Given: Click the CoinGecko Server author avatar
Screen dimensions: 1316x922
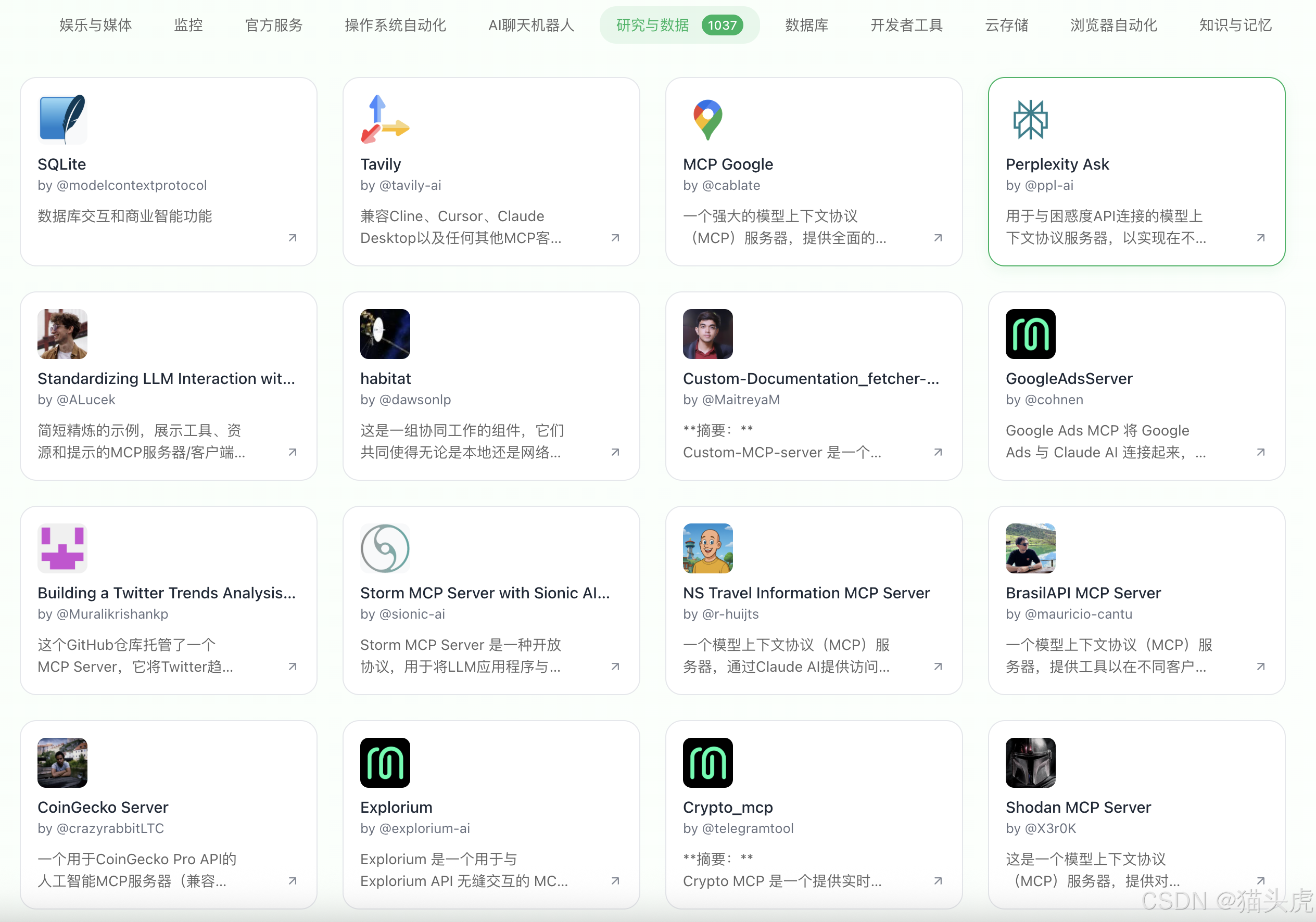Looking at the screenshot, I should [x=62, y=763].
